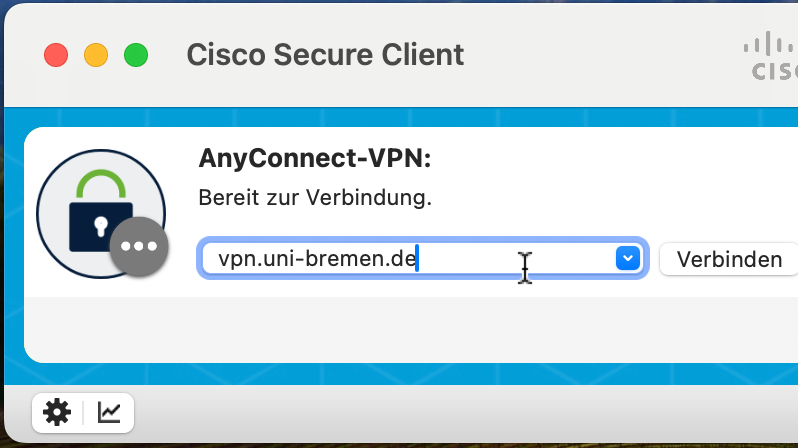Minimize window with the yellow button
The image size is (798, 448).
(96, 55)
